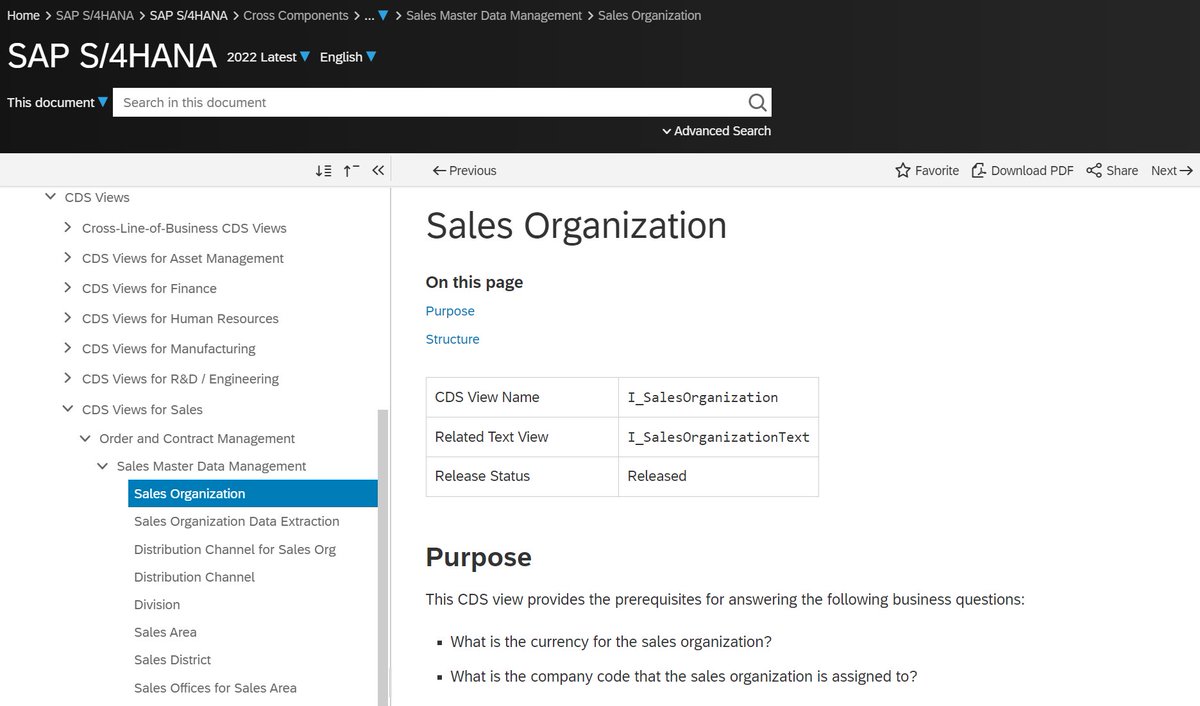
Task: Expand CDS Views for Human Resources
Action: [x=68, y=318]
